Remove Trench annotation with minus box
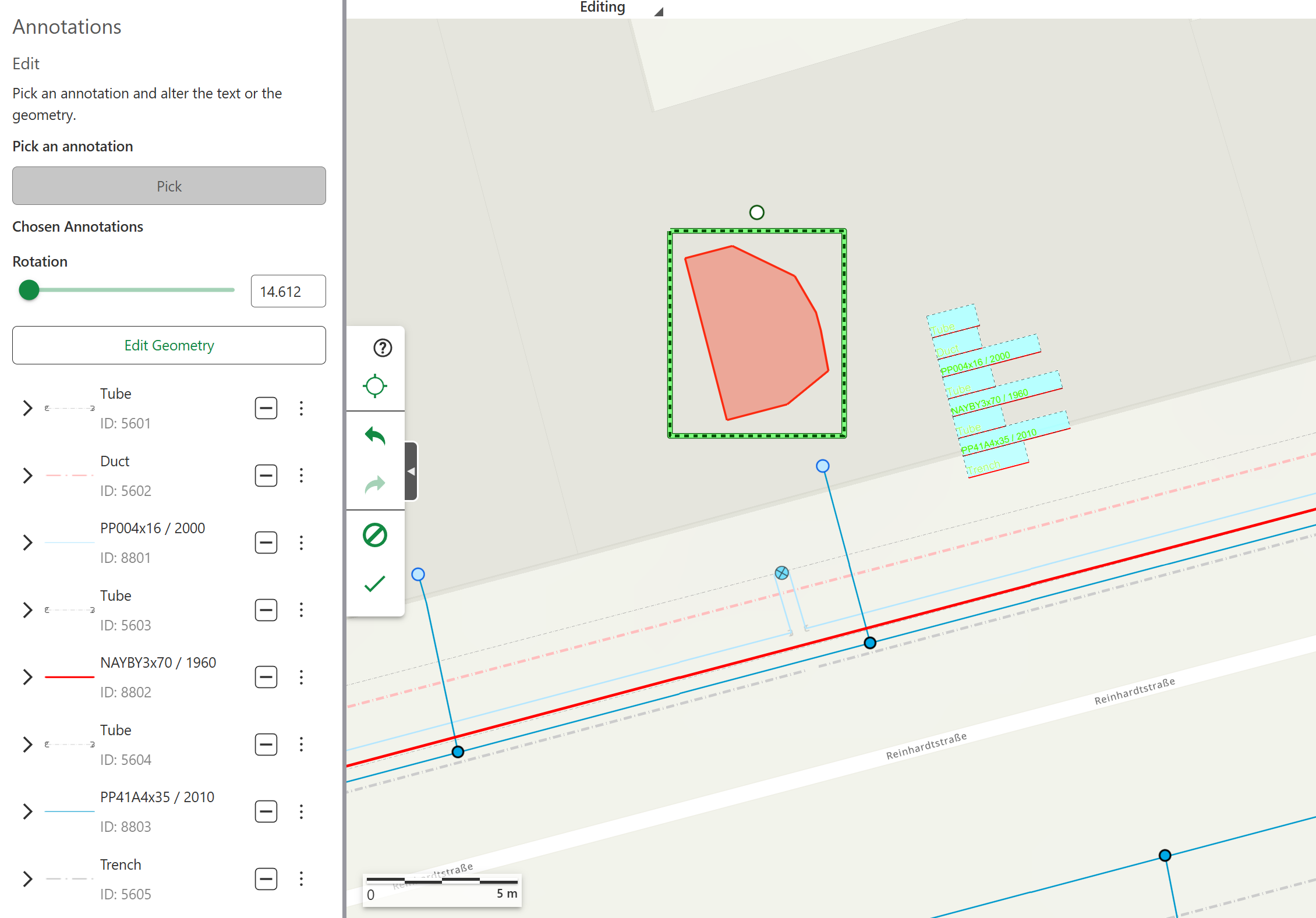Image resolution: width=1316 pixels, height=918 pixels. [266, 879]
